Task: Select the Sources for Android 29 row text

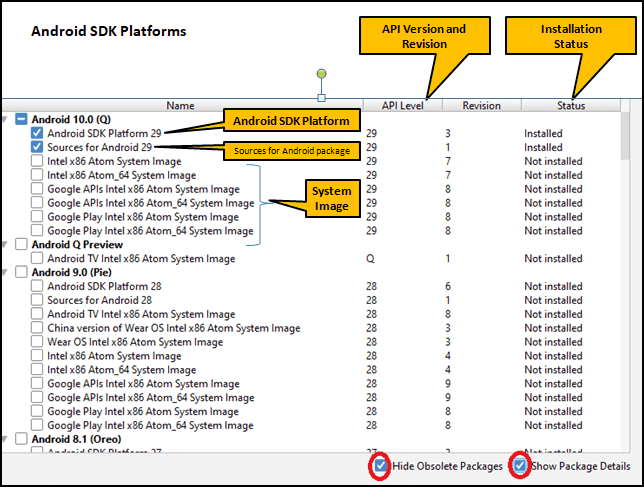Action: coord(99,147)
